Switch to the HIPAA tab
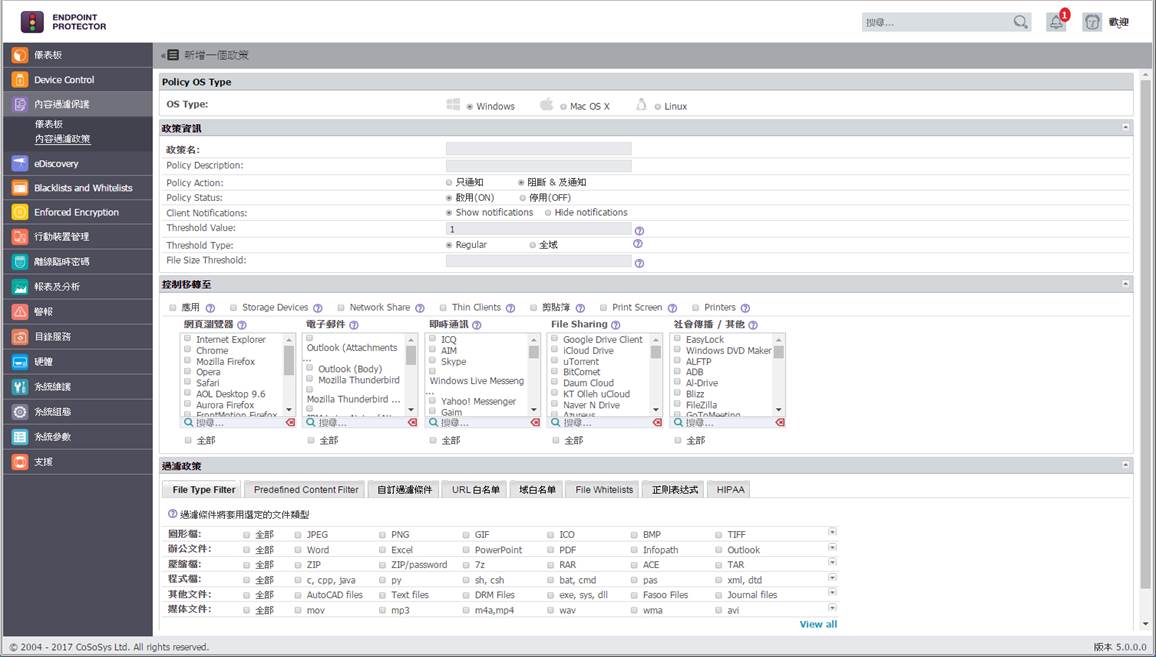The height and width of the screenshot is (657, 1156). click(730, 490)
